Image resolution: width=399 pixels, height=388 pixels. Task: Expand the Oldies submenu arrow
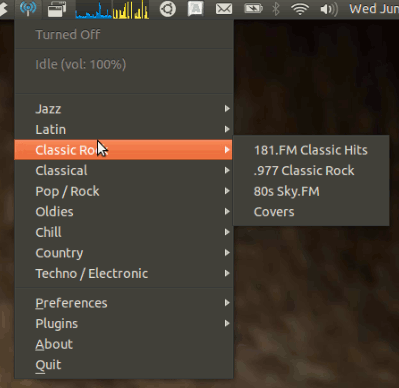227,211
